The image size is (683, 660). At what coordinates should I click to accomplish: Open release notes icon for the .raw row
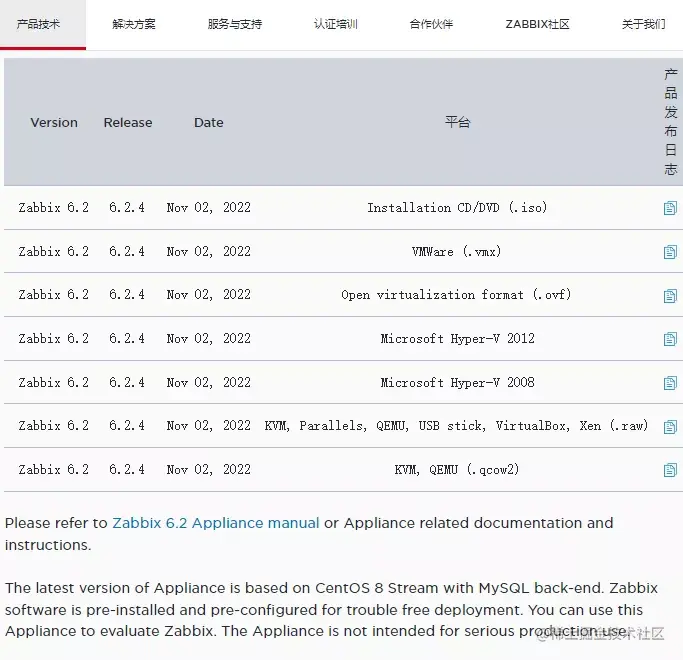pyautogui.click(x=670, y=426)
